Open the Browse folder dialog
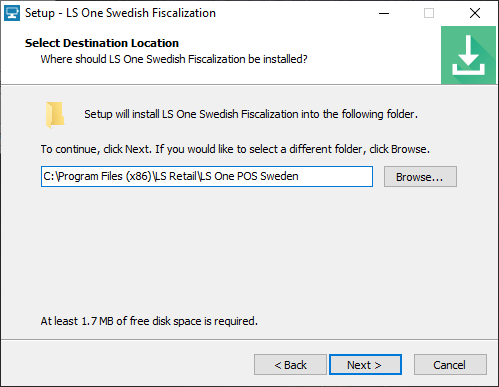The image size is (499, 387). 420,177
